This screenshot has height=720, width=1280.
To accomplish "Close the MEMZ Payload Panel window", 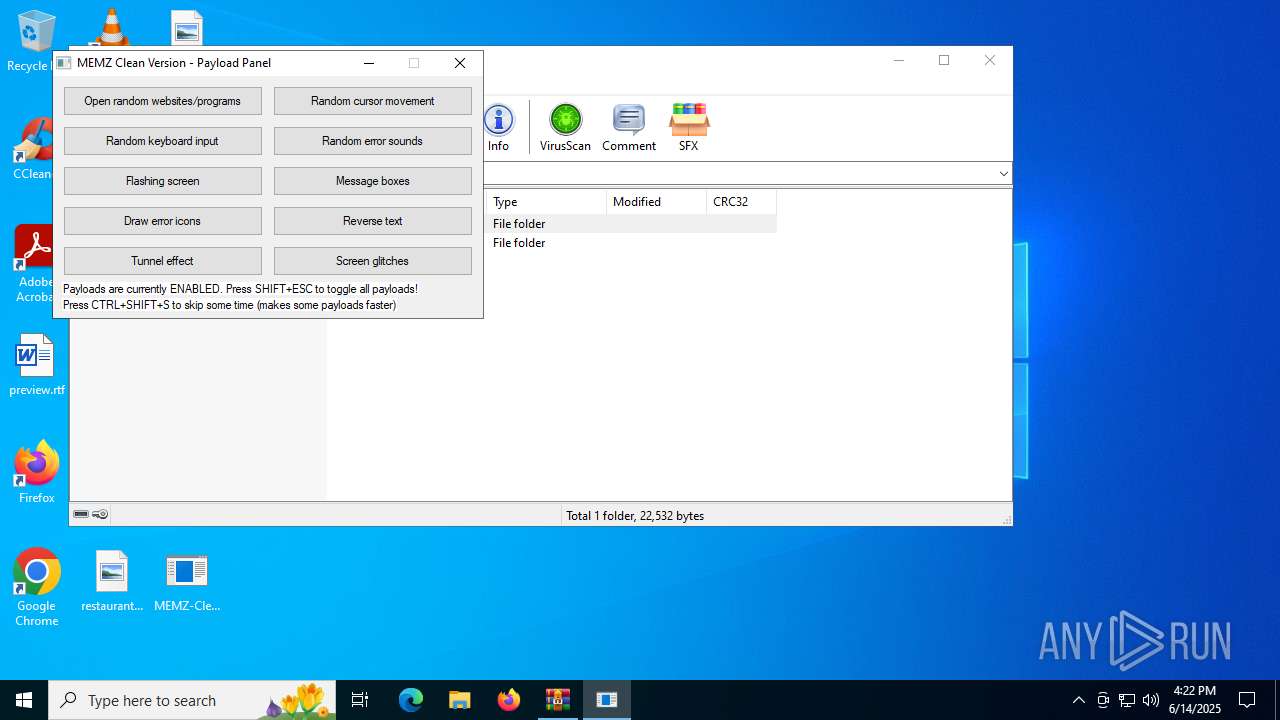I will [x=460, y=63].
